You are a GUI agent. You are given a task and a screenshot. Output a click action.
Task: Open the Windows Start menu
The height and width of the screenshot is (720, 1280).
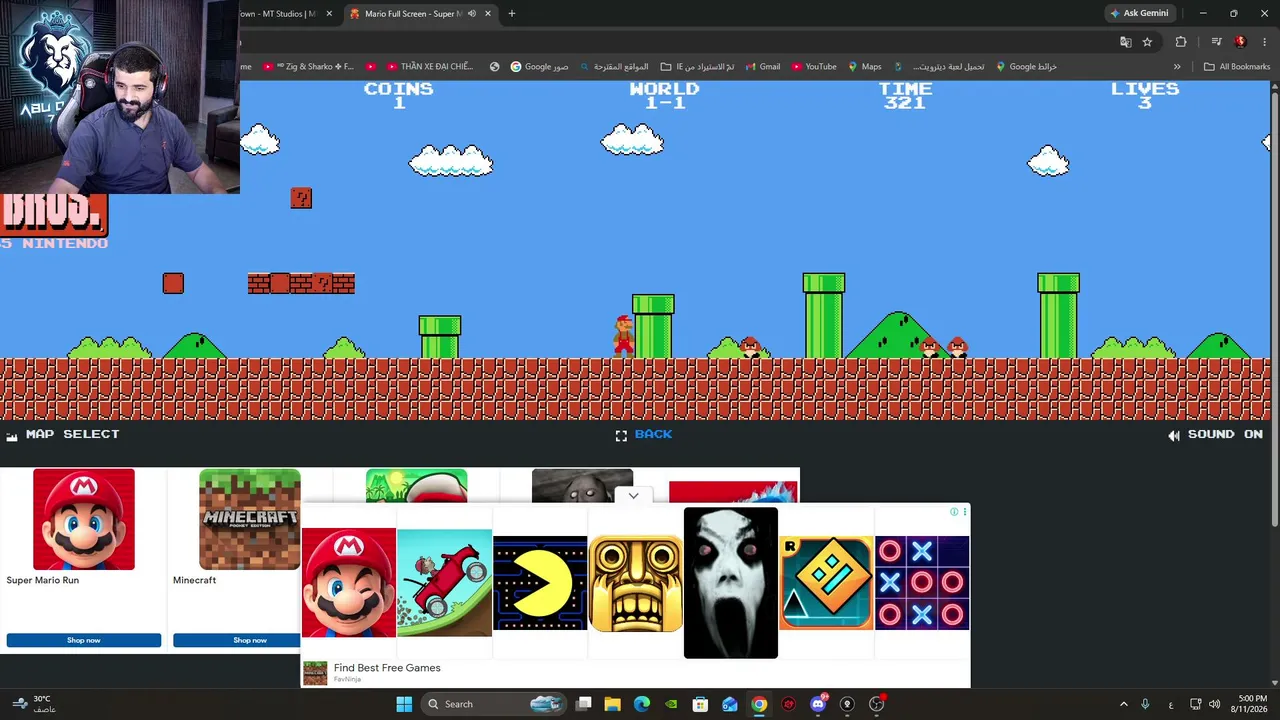coord(404,704)
